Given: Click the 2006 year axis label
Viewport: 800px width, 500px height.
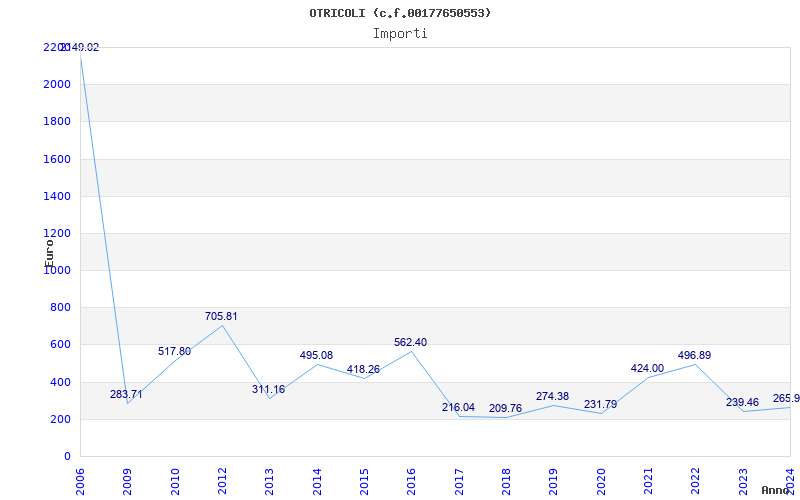Looking at the screenshot, I should pos(80,482).
